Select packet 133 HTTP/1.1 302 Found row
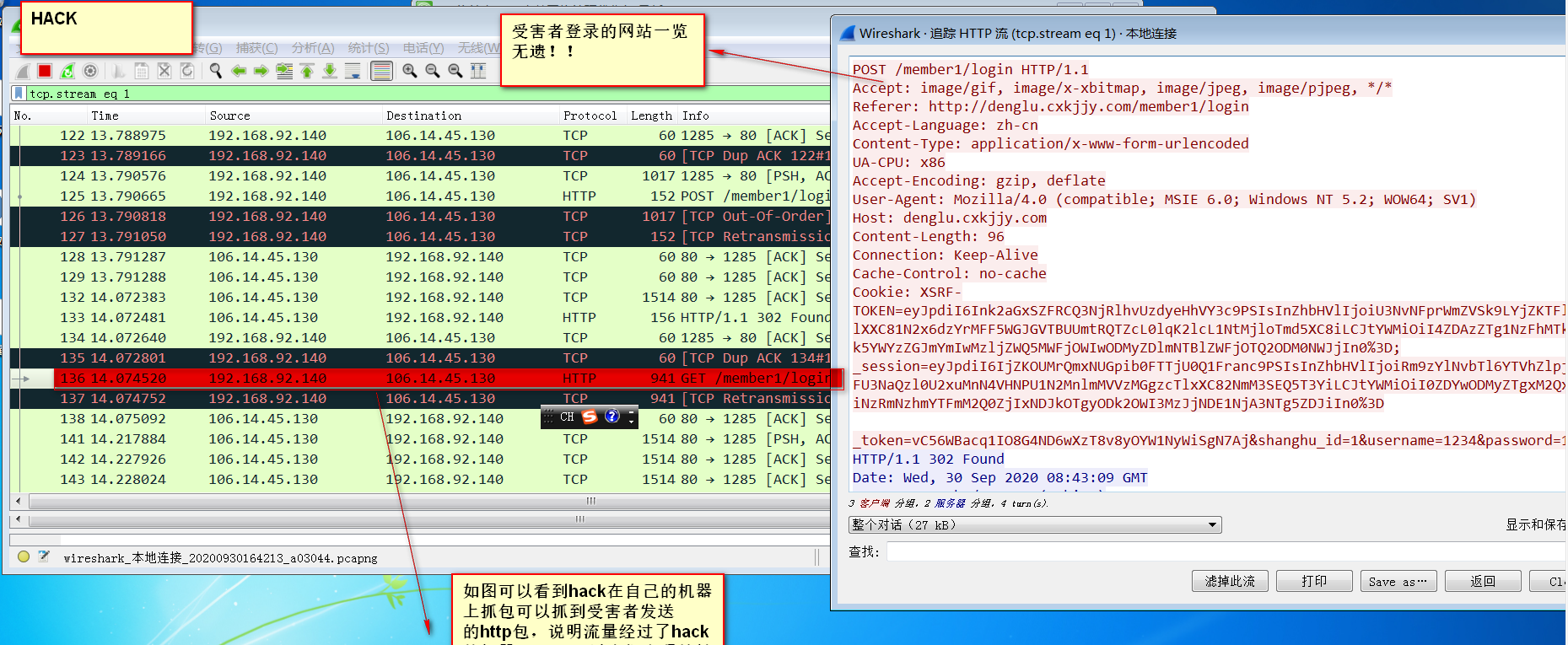 (x=420, y=317)
